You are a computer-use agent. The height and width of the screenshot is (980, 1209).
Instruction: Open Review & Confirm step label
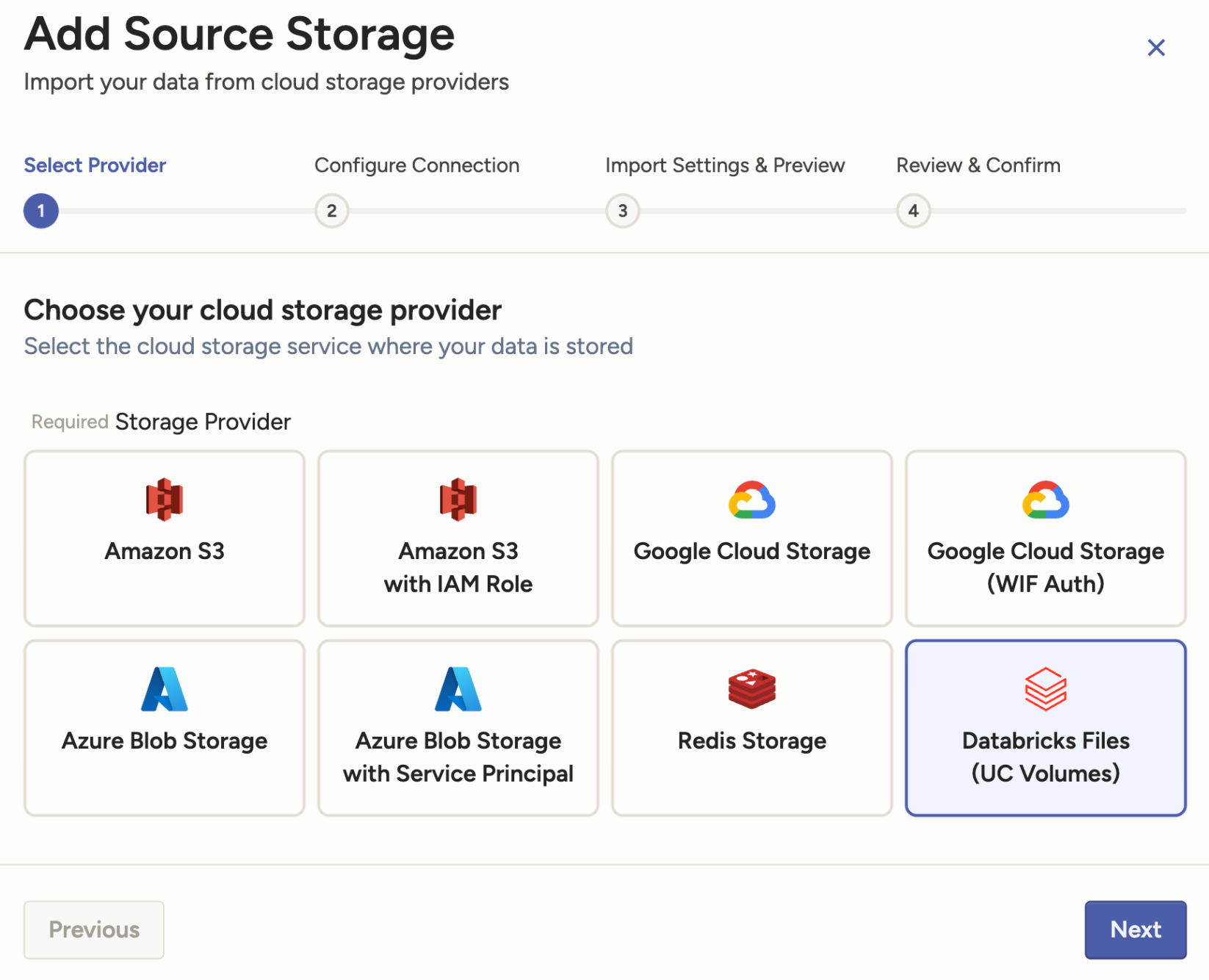[978, 165]
